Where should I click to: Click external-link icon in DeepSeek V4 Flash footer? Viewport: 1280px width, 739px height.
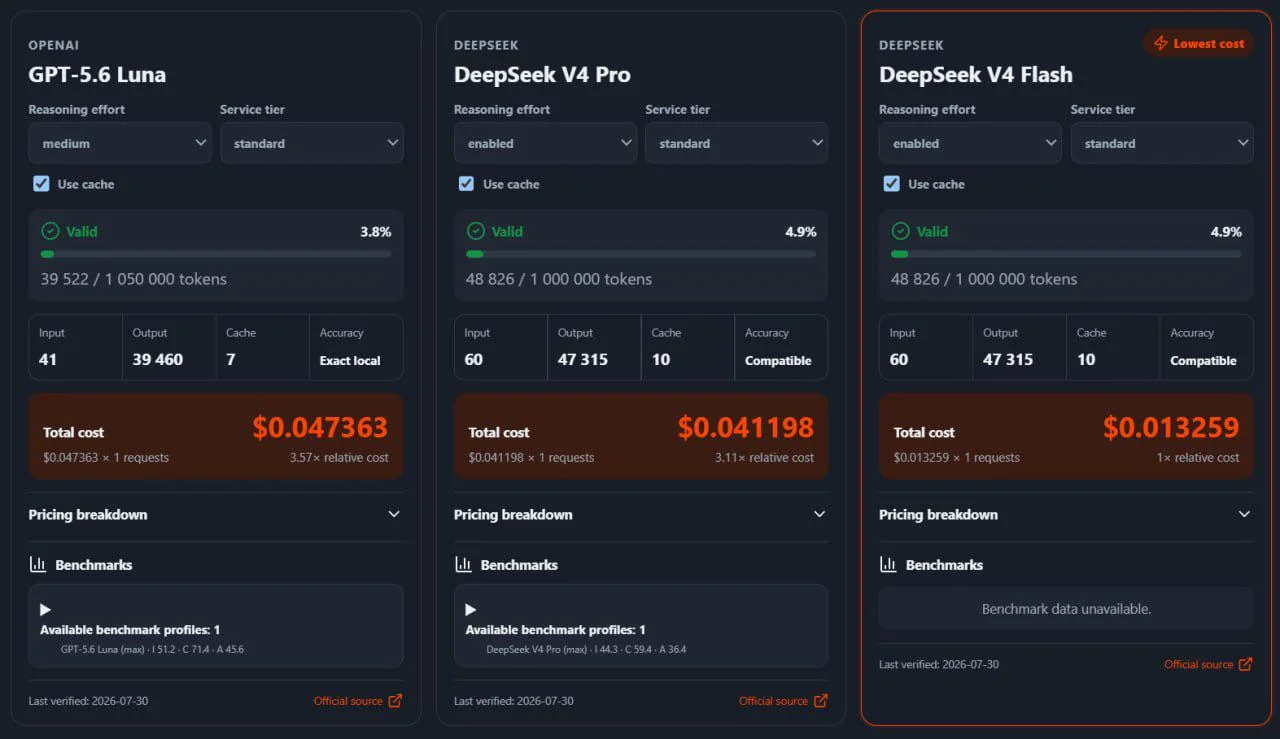point(1245,664)
